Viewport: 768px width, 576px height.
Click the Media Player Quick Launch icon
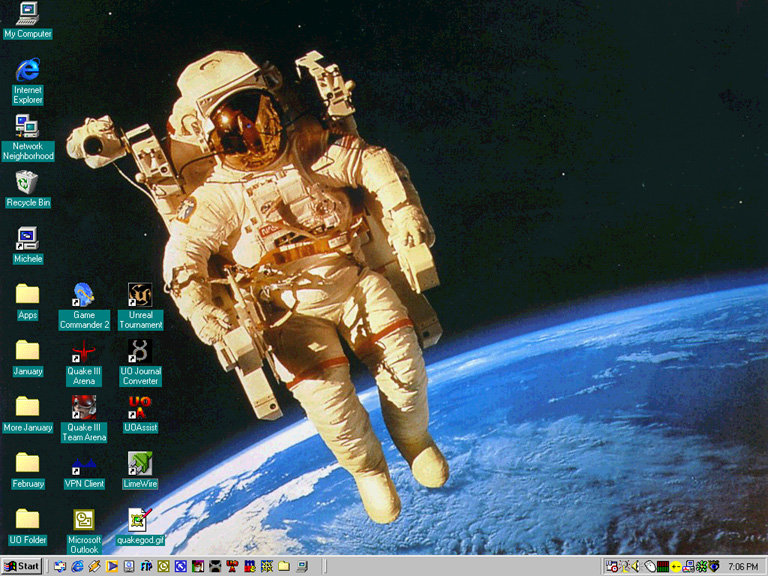[x=112, y=566]
